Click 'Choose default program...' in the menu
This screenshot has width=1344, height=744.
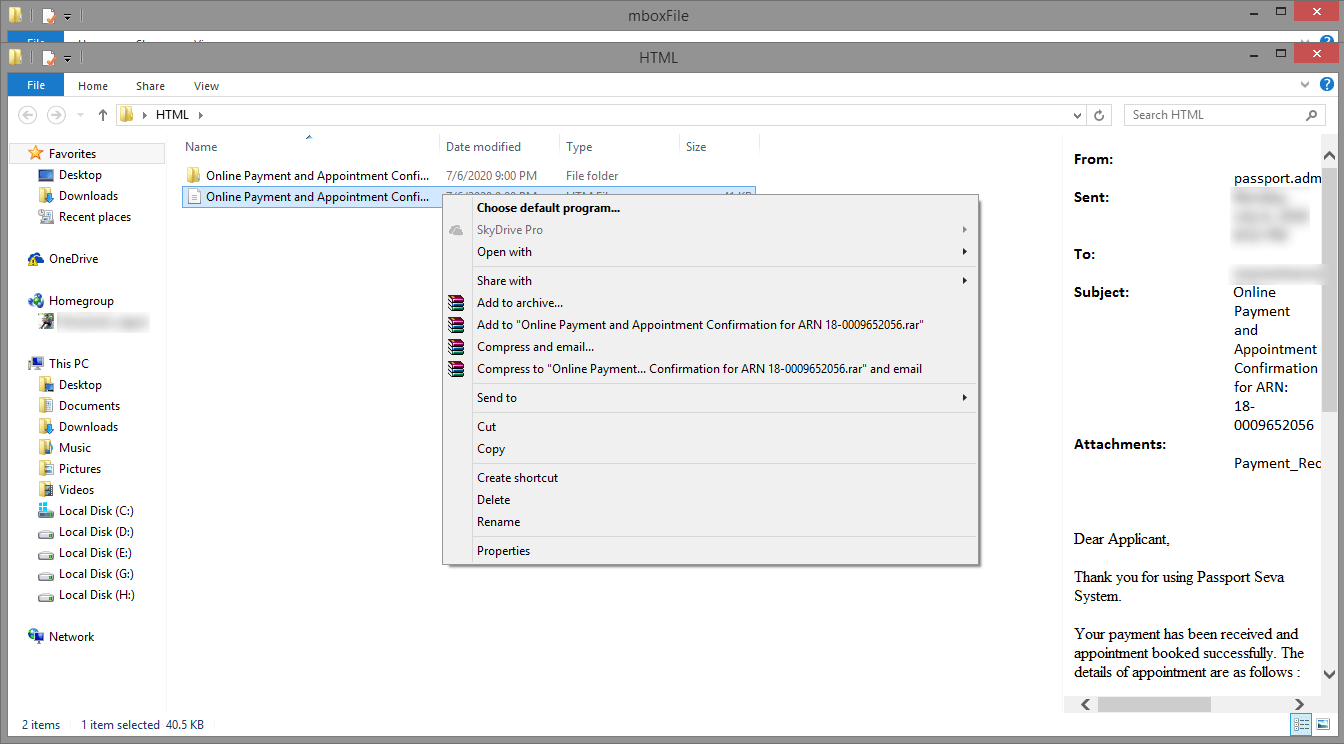pos(547,208)
